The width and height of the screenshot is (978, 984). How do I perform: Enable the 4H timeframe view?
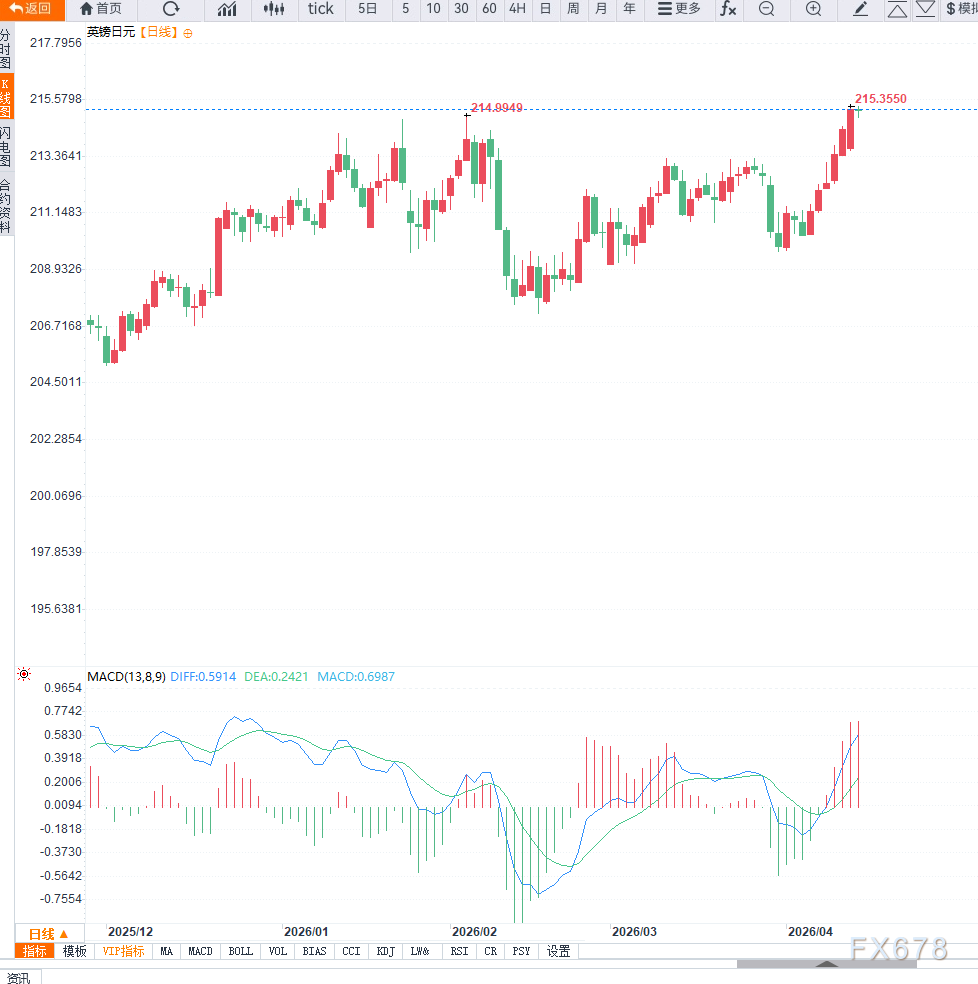coord(517,9)
